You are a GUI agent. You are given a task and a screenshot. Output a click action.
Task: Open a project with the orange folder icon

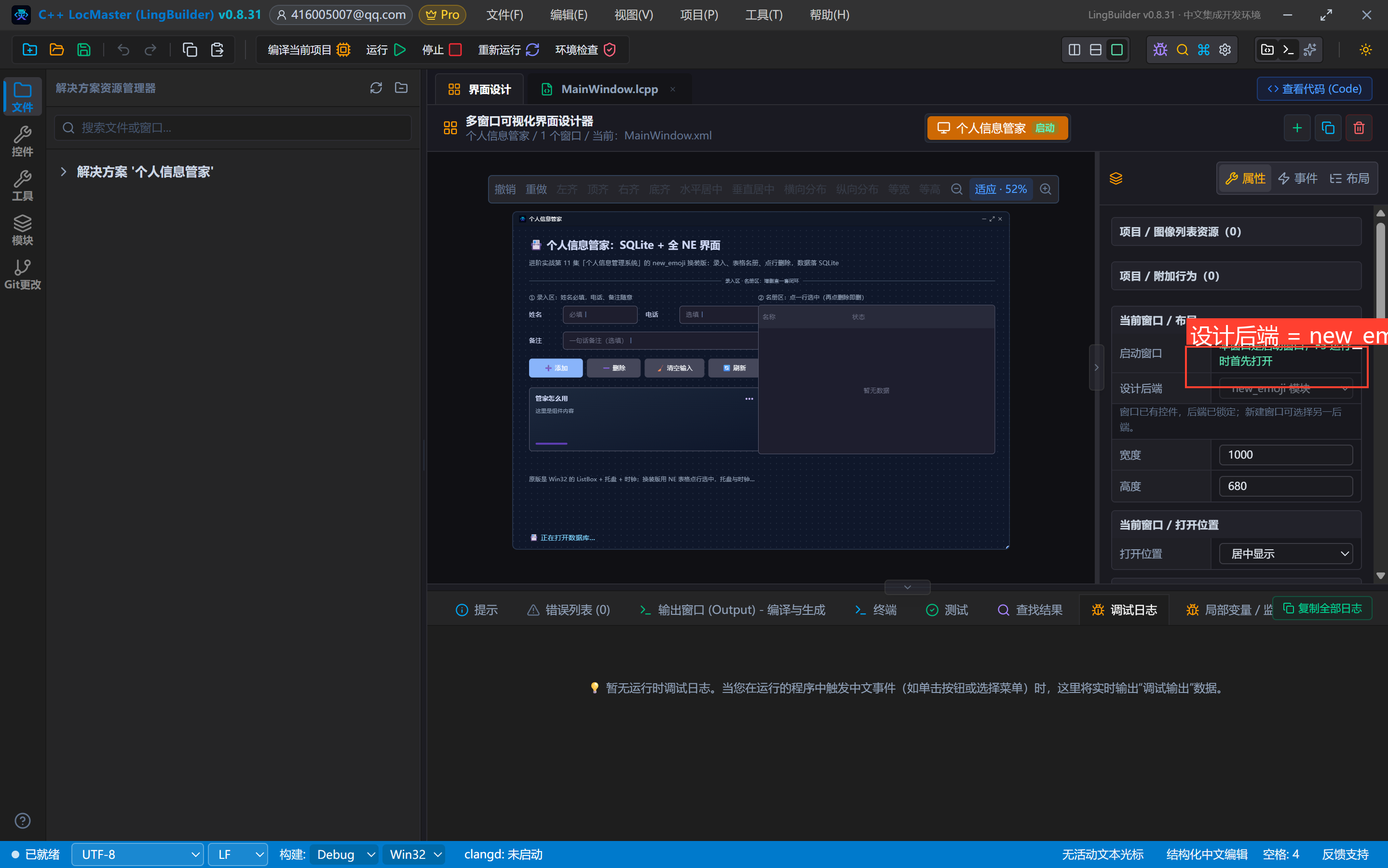57,50
